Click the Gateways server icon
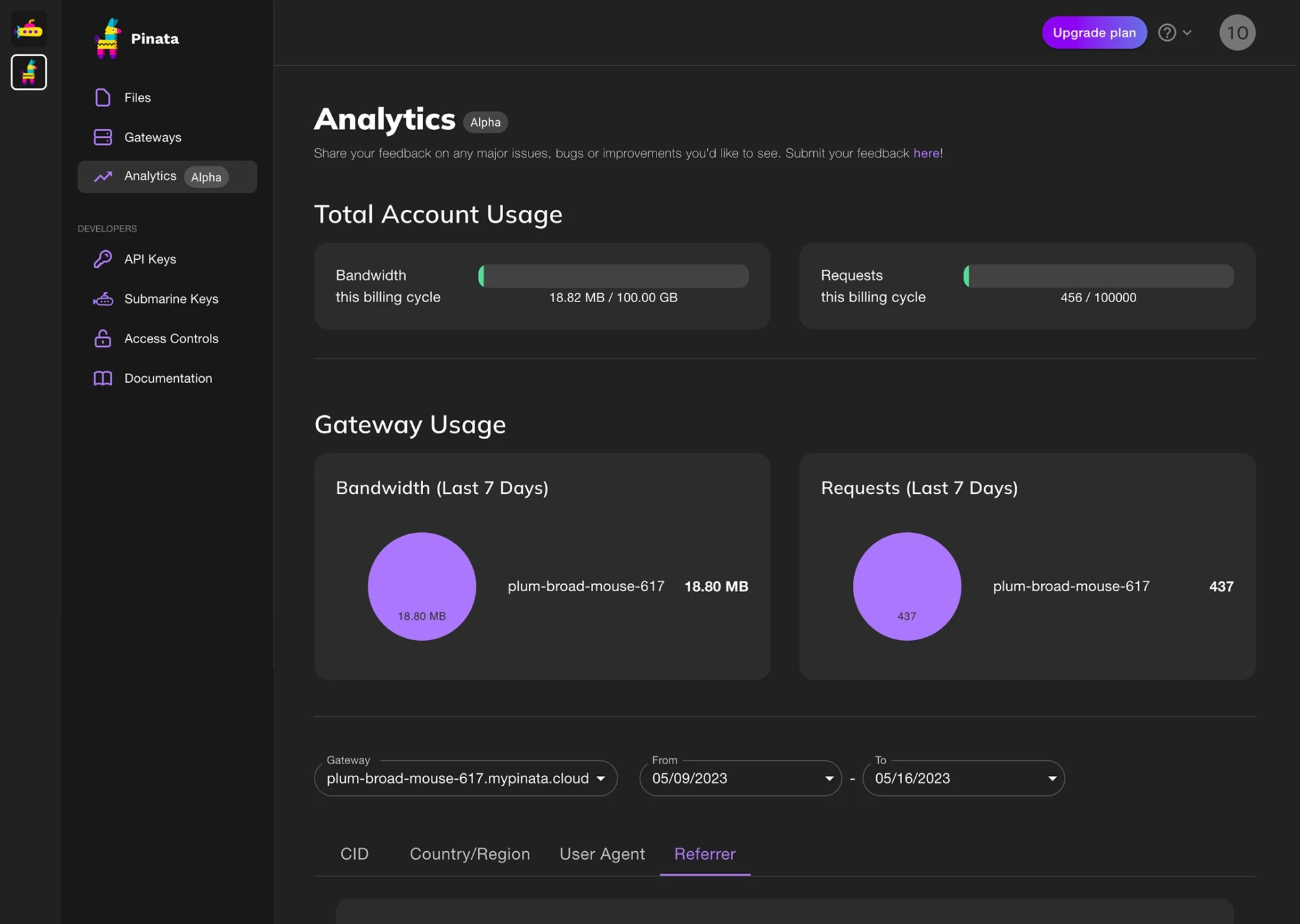This screenshot has width=1300, height=924. 103,137
